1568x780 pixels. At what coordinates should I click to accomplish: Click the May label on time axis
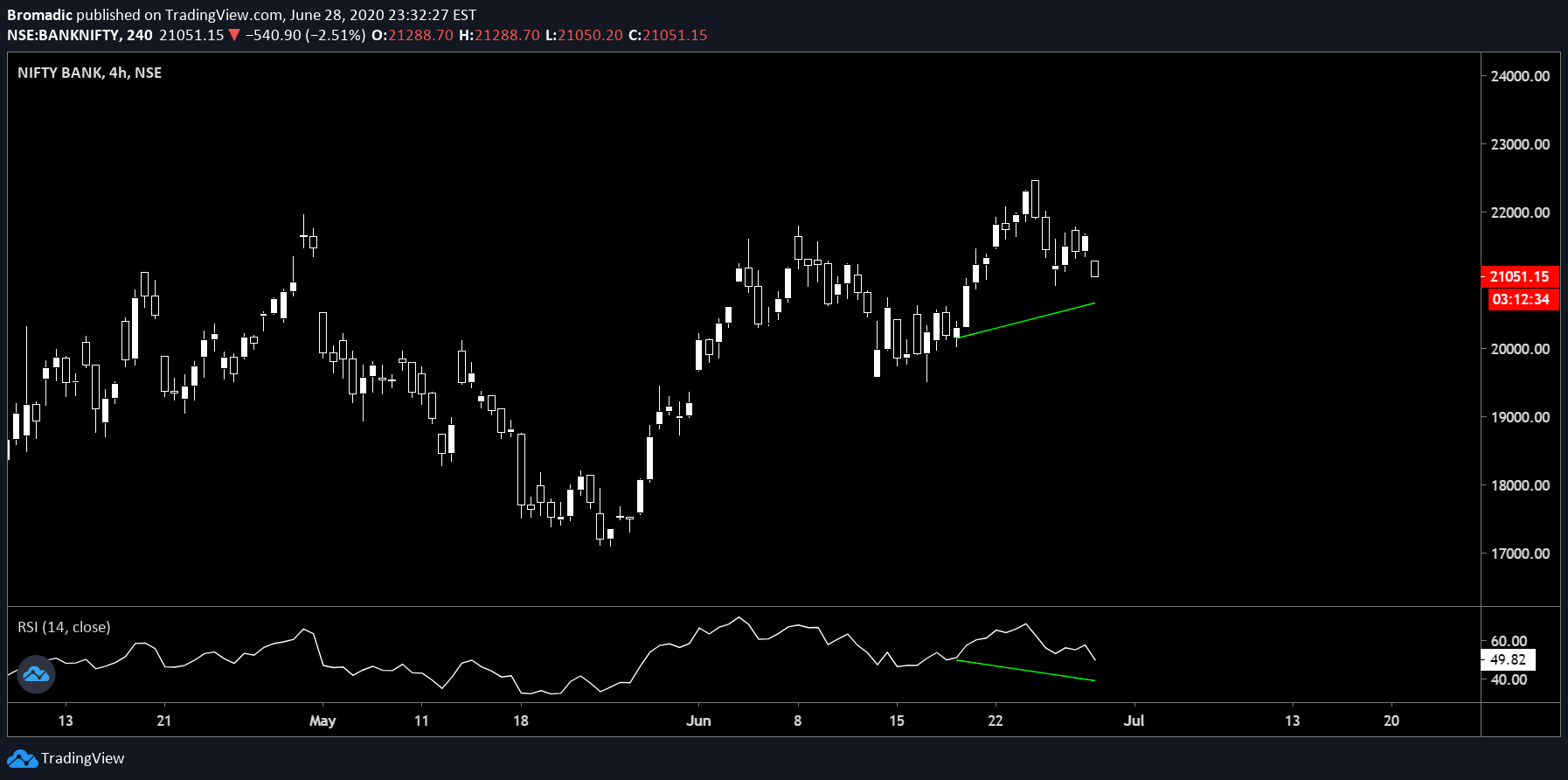[x=323, y=721]
